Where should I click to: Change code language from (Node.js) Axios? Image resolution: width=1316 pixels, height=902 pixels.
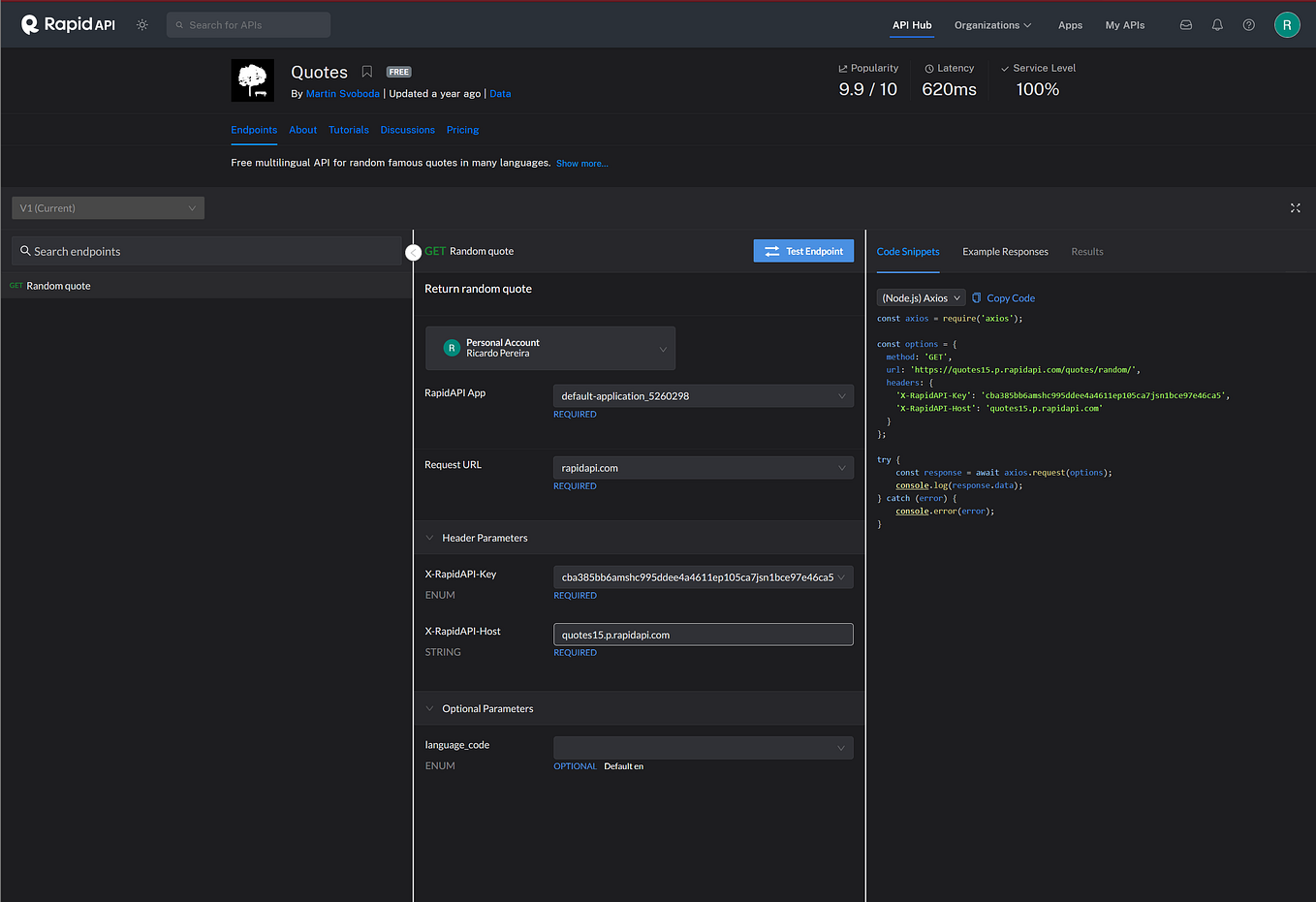coord(920,297)
